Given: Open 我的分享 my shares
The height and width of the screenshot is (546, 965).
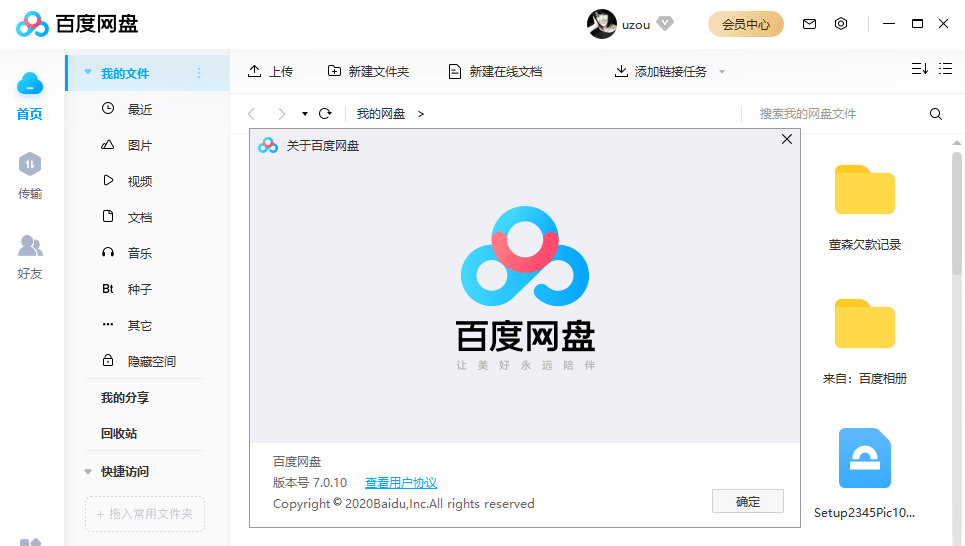Looking at the screenshot, I should (125, 398).
